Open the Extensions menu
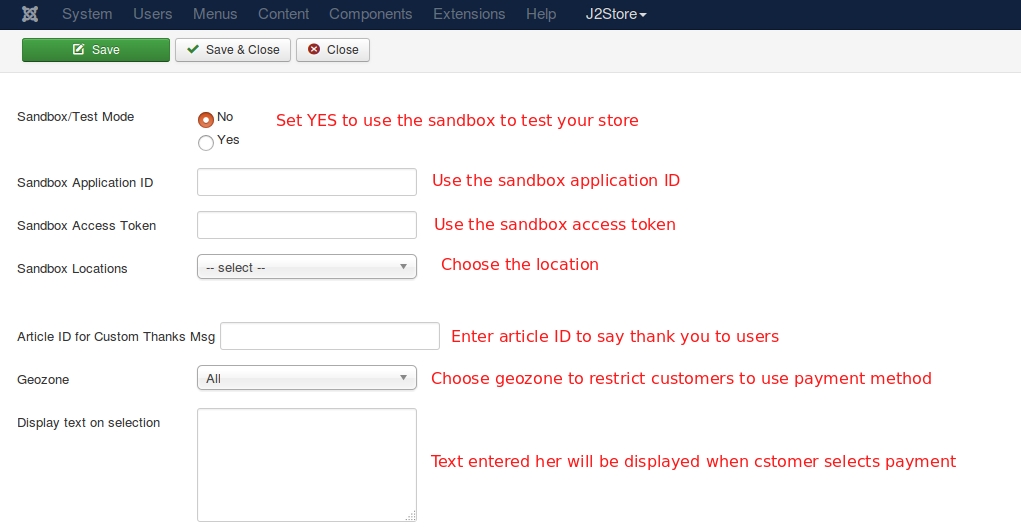The image size is (1021, 531). [x=469, y=14]
